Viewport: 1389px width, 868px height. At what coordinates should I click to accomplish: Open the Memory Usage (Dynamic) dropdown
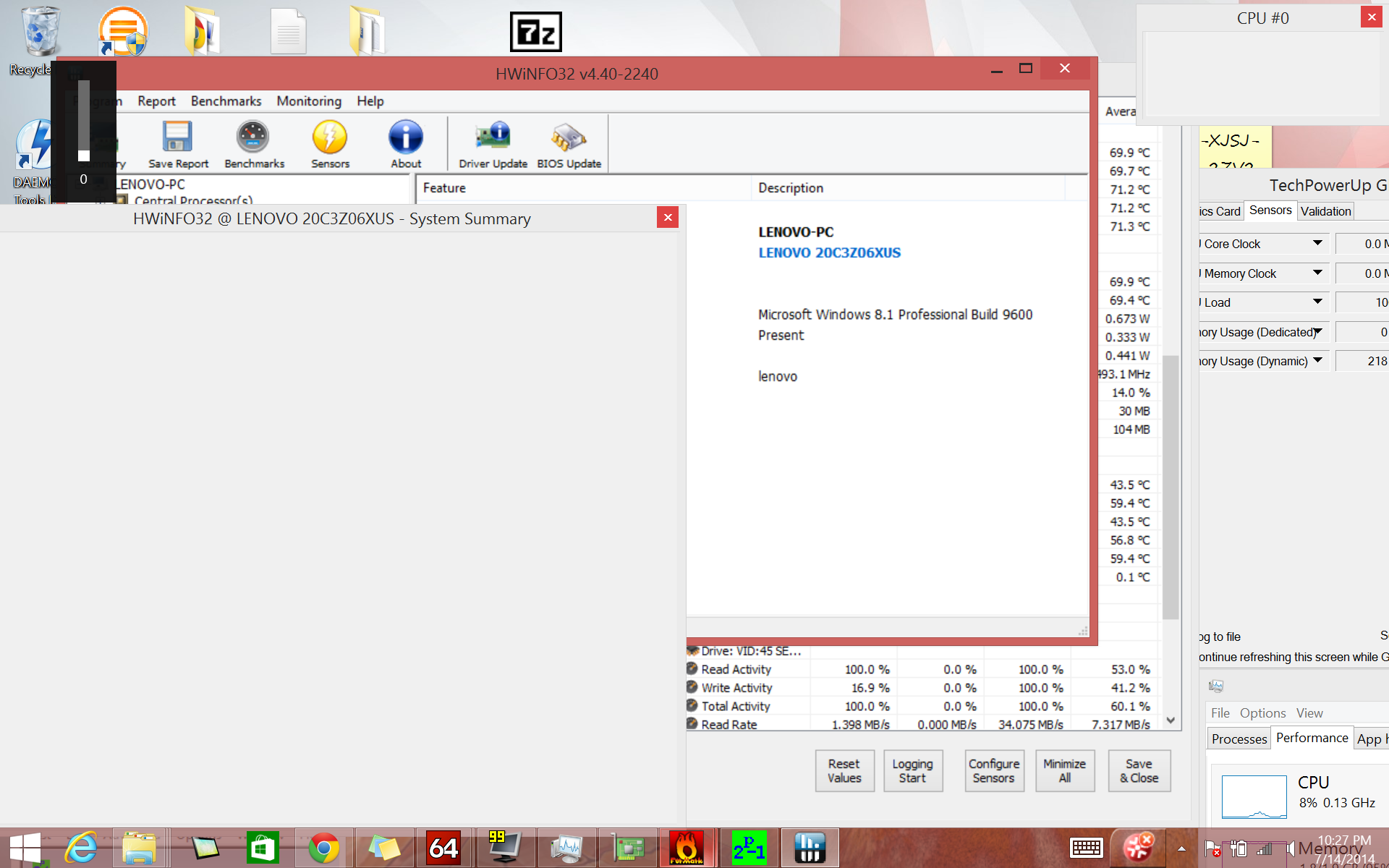(1317, 361)
